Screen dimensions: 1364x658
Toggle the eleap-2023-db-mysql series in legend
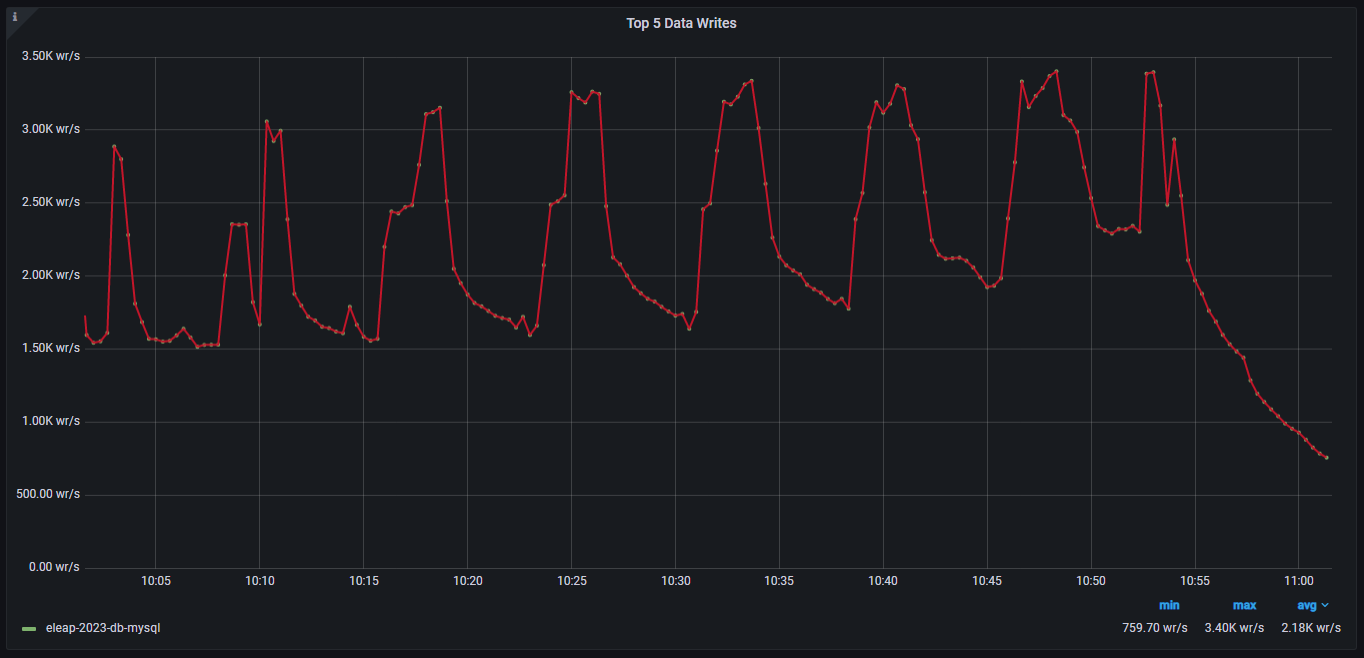[x=102, y=628]
